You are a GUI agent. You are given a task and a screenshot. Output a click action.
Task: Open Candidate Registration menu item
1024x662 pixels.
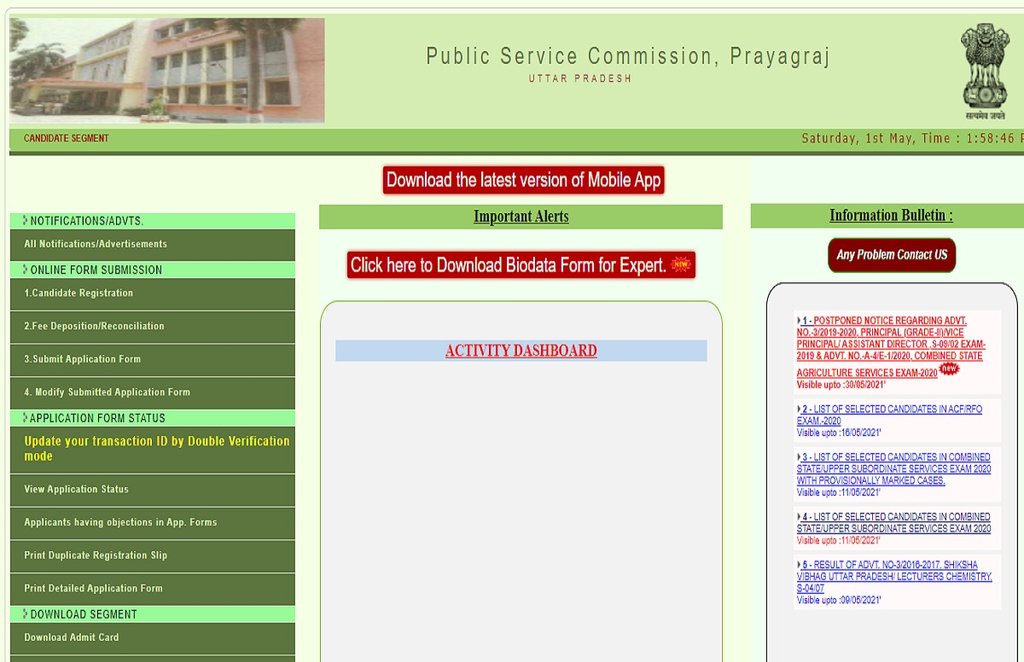(x=152, y=294)
